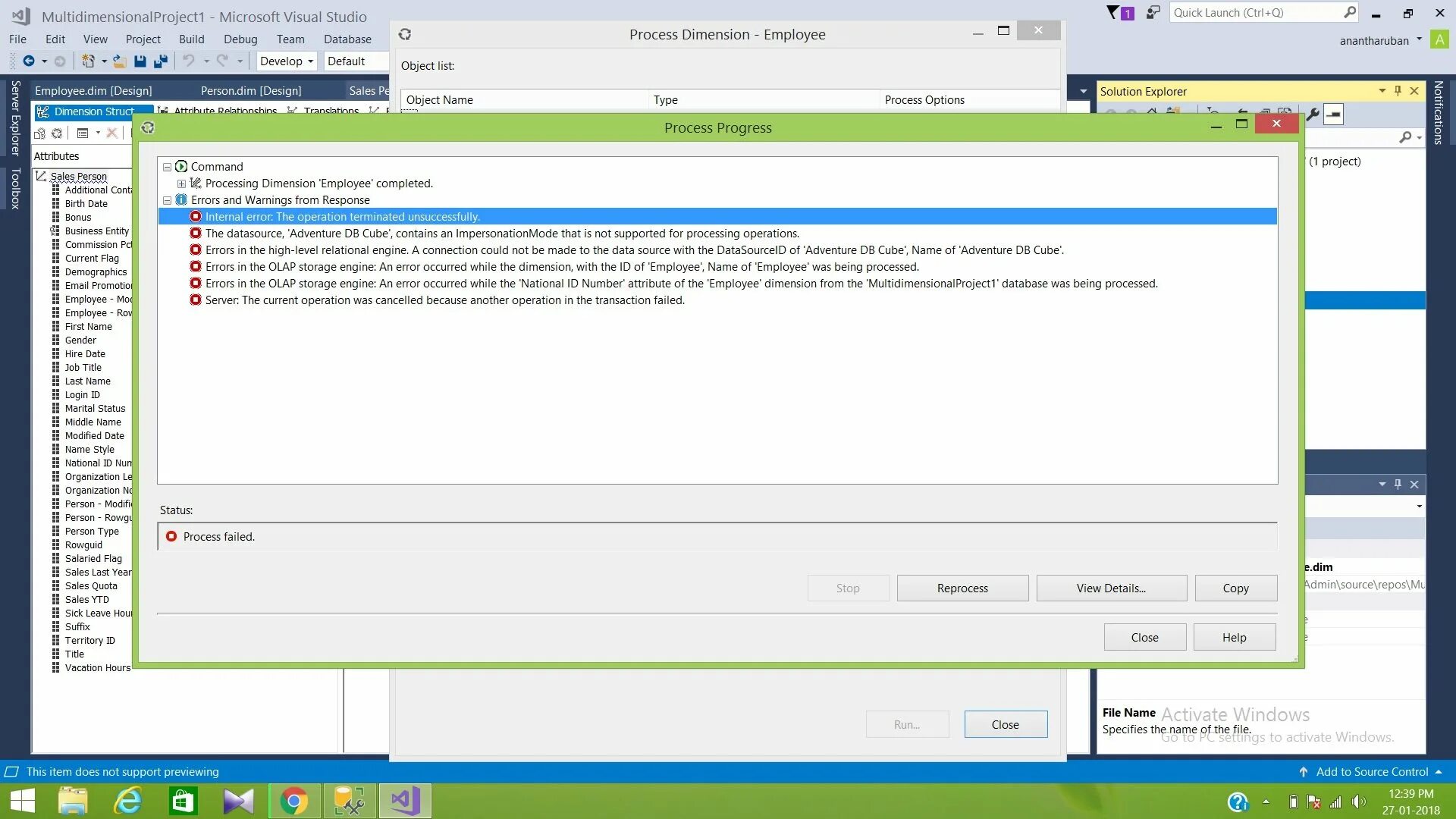Click the Copy button
The image size is (1456, 819).
coord(1235,588)
